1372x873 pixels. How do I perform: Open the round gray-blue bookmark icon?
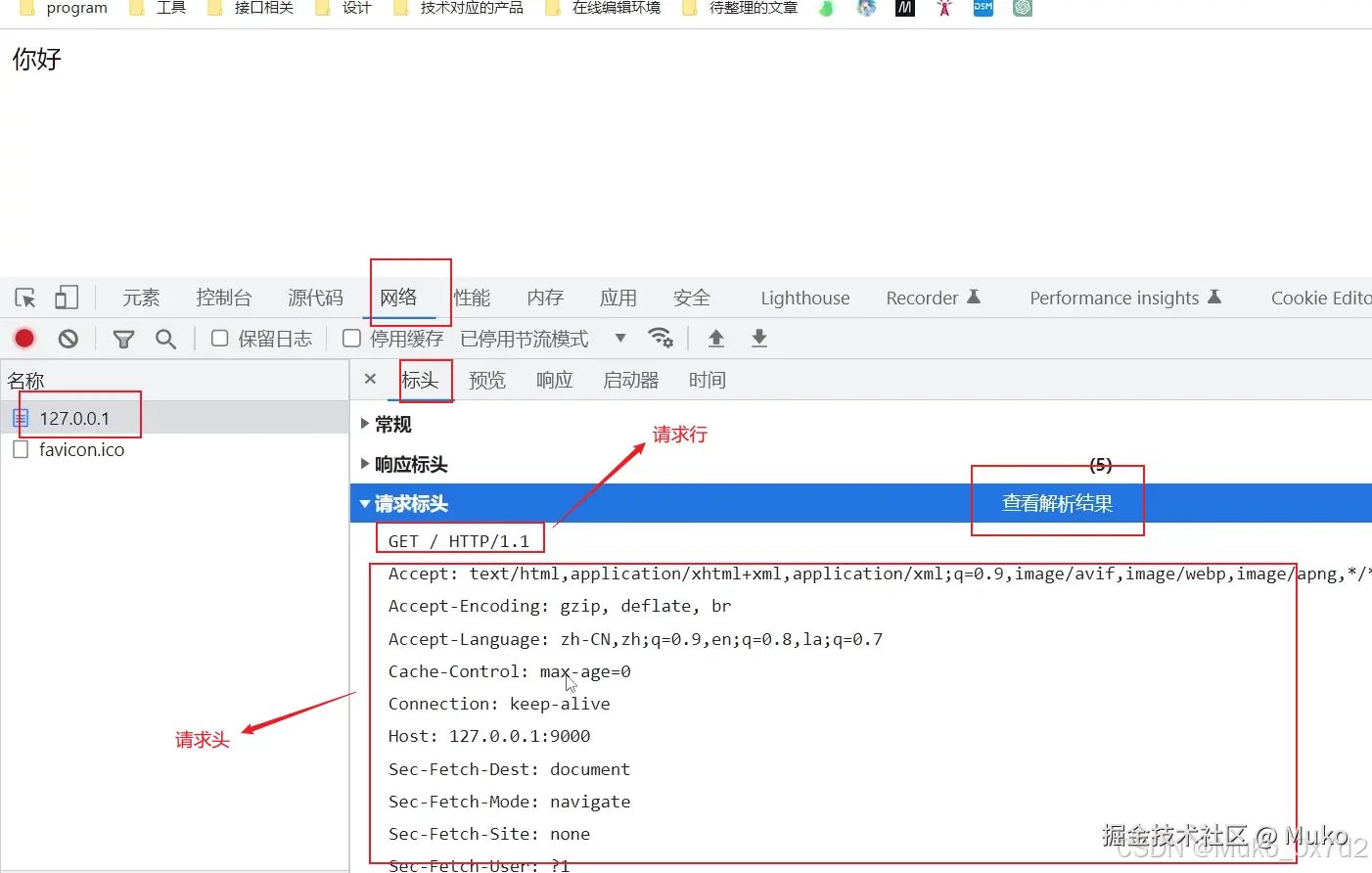coord(866,8)
